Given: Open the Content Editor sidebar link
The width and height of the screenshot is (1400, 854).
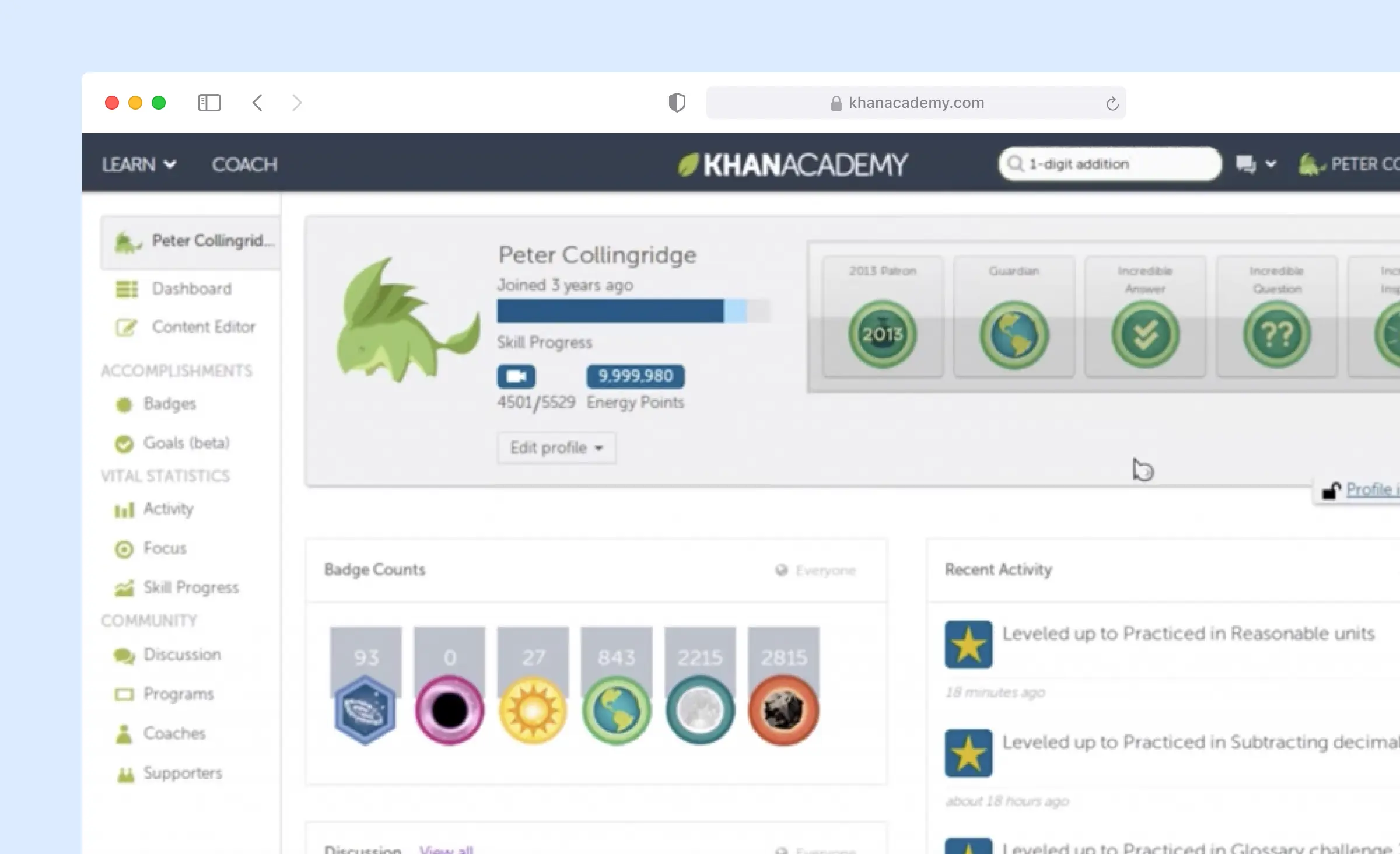Looking at the screenshot, I should pos(203,327).
